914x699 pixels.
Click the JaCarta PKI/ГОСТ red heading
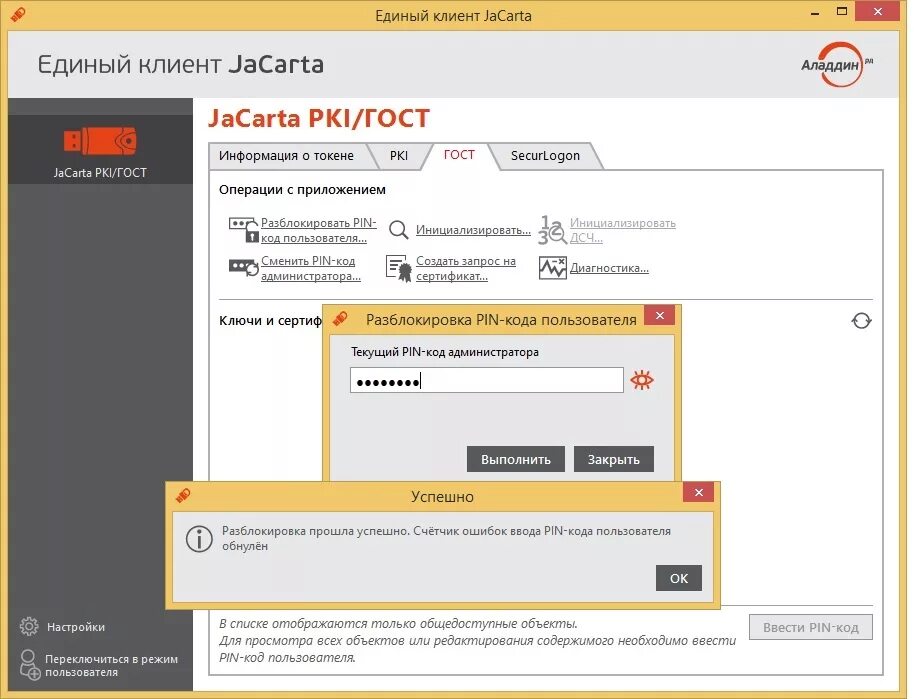[319, 118]
